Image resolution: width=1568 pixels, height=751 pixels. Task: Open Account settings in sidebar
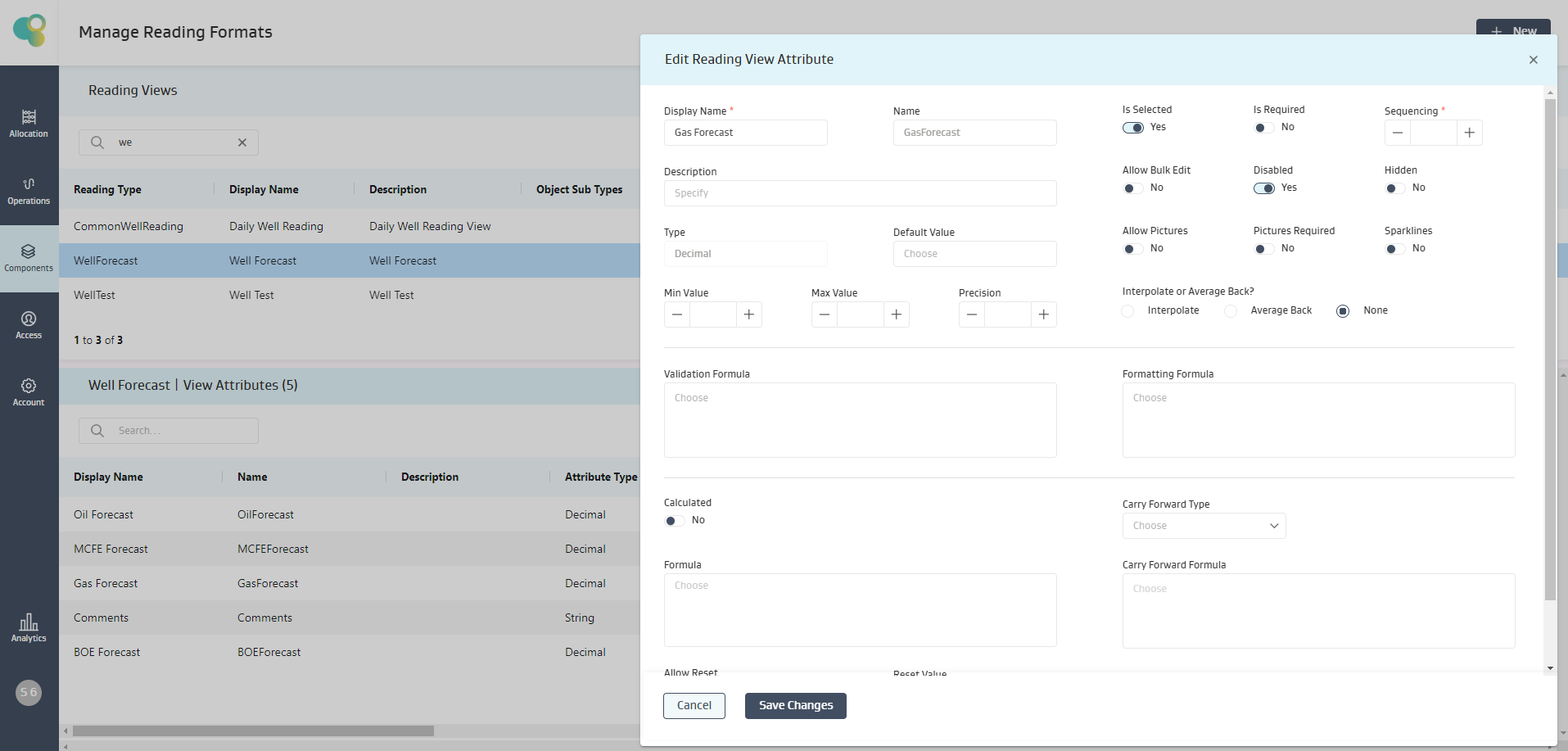coord(29,391)
